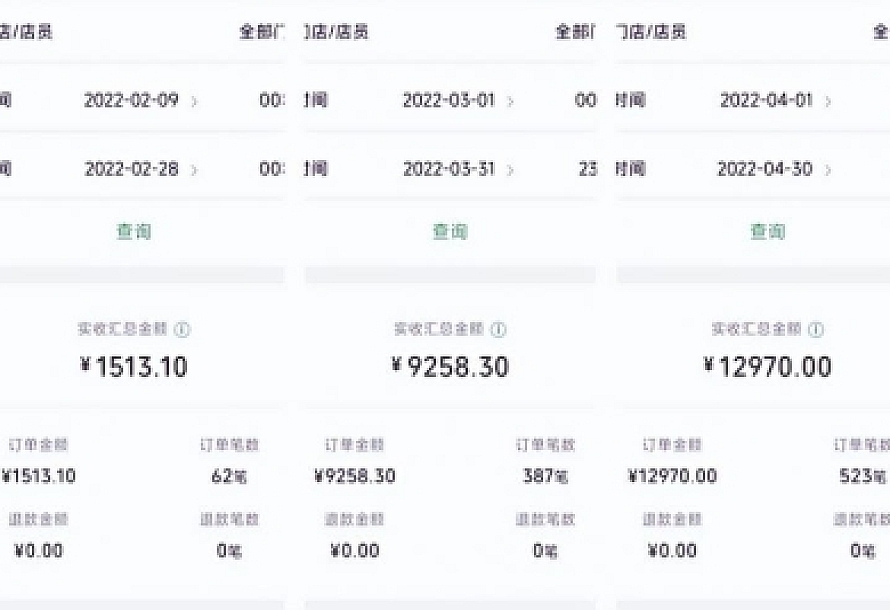Open the 全部 store selector in left panel
The width and height of the screenshot is (890, 610).
pos(261,32)
